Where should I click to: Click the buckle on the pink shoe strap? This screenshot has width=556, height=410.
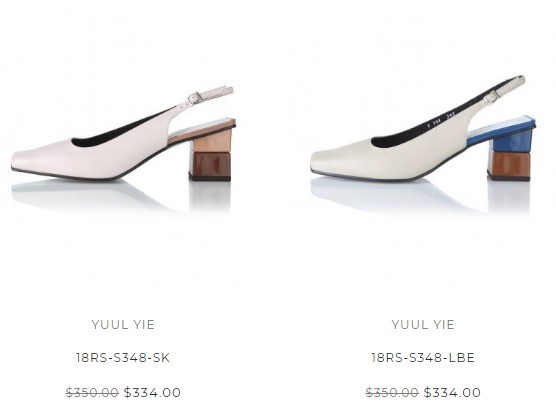tap(194, 98)
